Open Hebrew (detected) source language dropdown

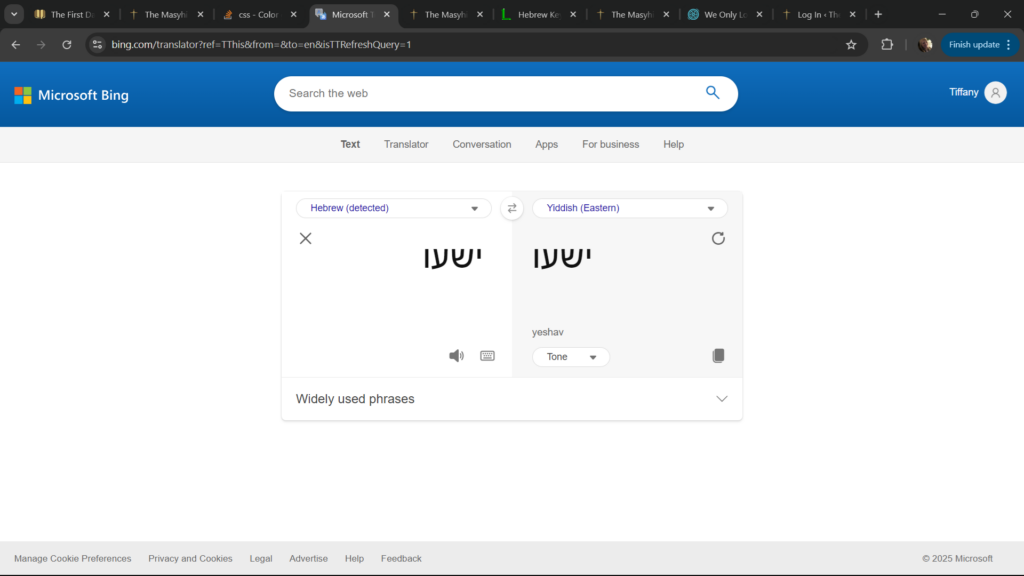pos(394,208)
